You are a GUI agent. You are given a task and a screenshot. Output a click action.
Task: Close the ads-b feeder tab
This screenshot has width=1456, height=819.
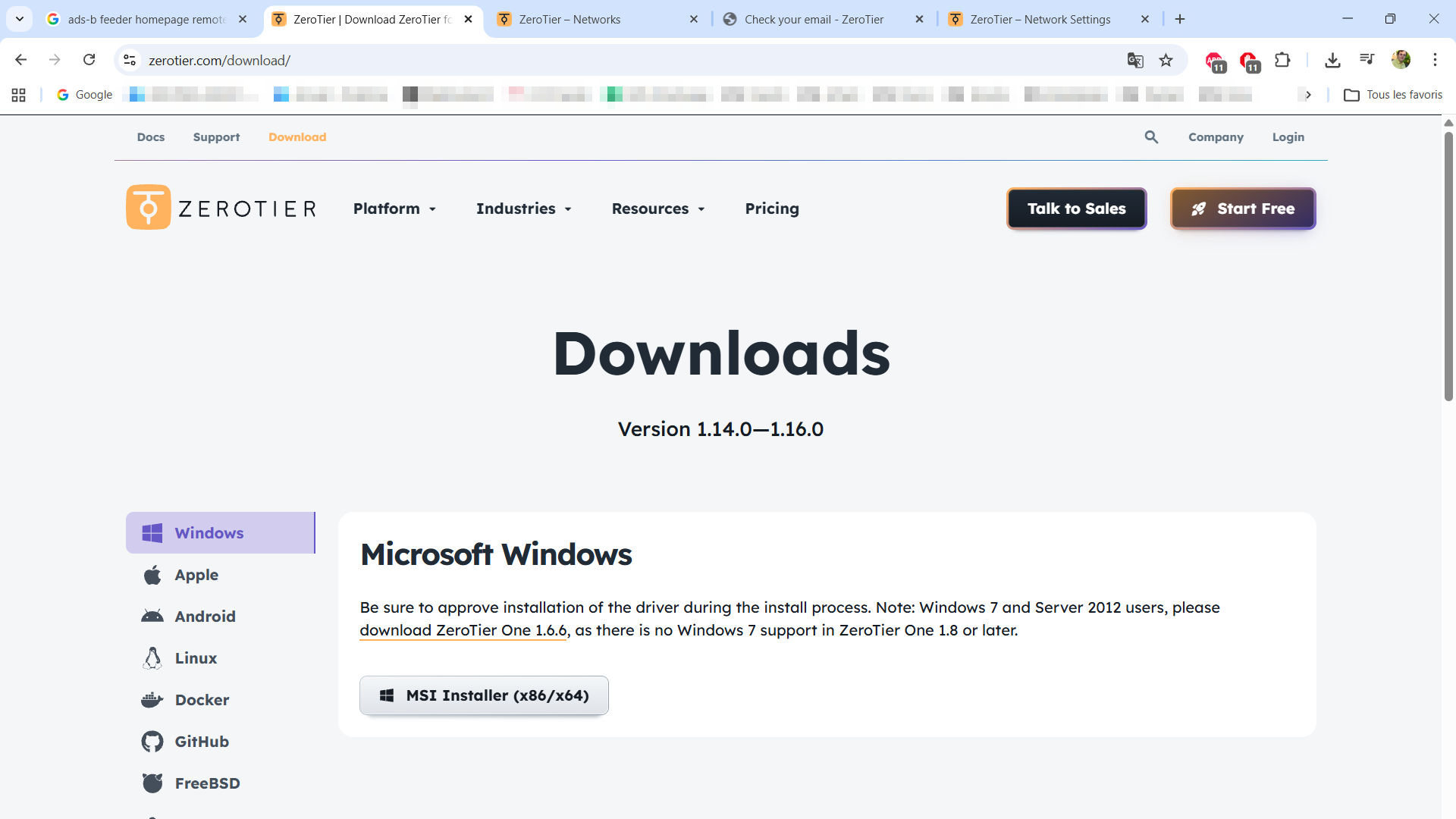pyautogui.click(x=243, y=19)
